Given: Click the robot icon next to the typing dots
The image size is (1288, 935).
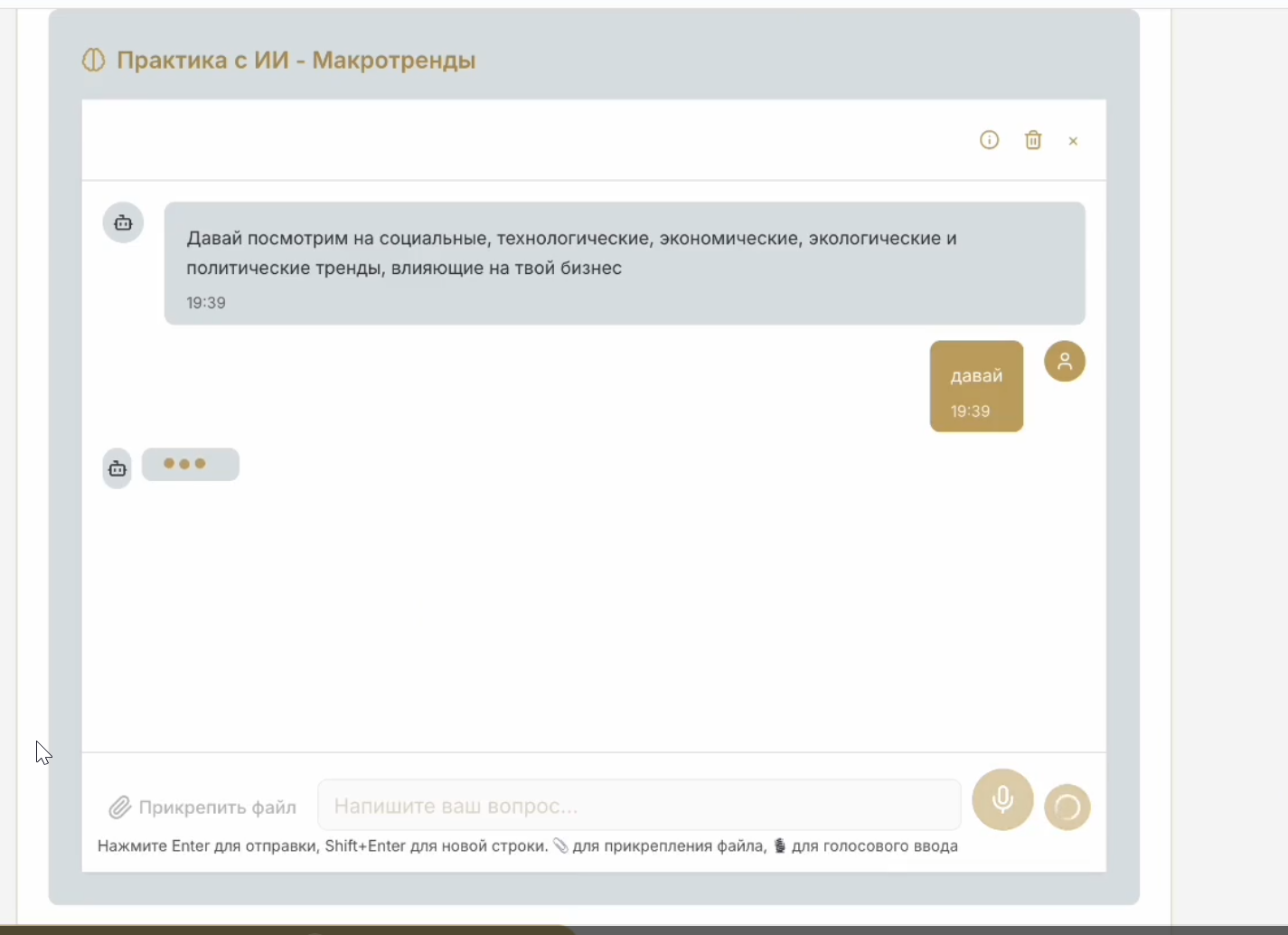Looking at the screenshot, I should point(117,468).
